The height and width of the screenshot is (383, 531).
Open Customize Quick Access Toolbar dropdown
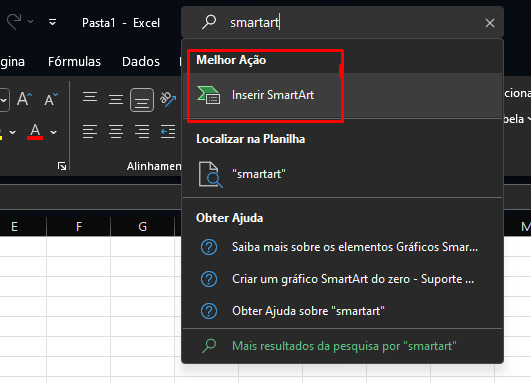(52, 22)
